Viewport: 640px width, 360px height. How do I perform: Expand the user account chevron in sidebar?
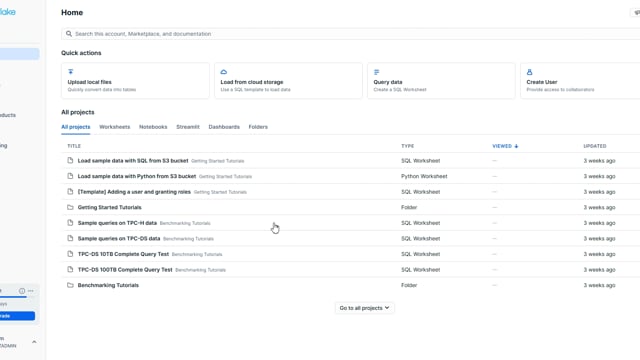tap(34, 342)
